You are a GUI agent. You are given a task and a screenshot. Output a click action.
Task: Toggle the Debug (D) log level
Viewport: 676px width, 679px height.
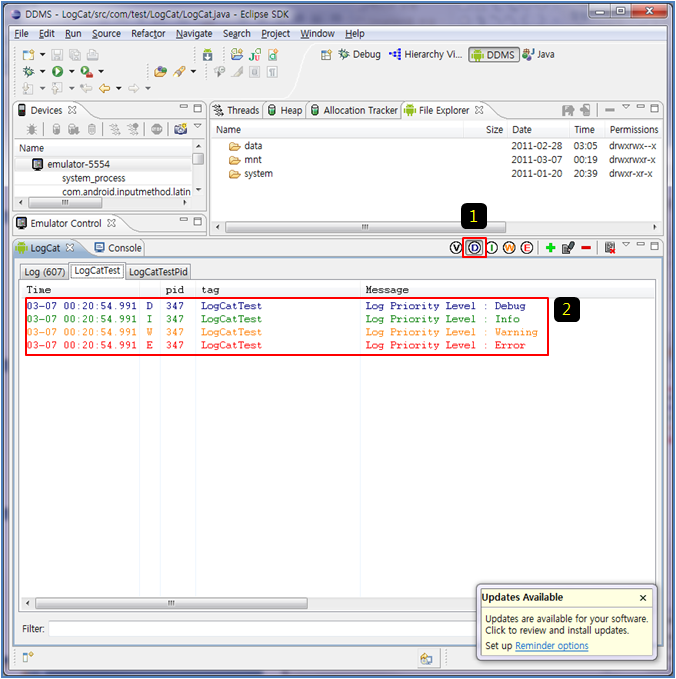coord(475,248)
